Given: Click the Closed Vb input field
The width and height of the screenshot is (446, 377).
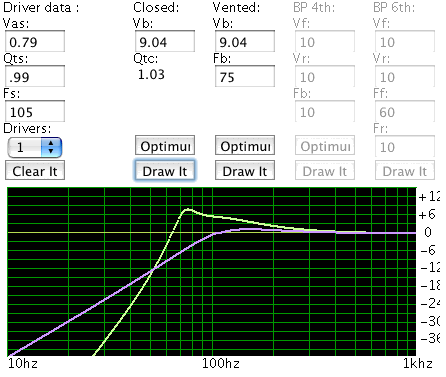Looking at the screenshot, I should tap(165, 41).
